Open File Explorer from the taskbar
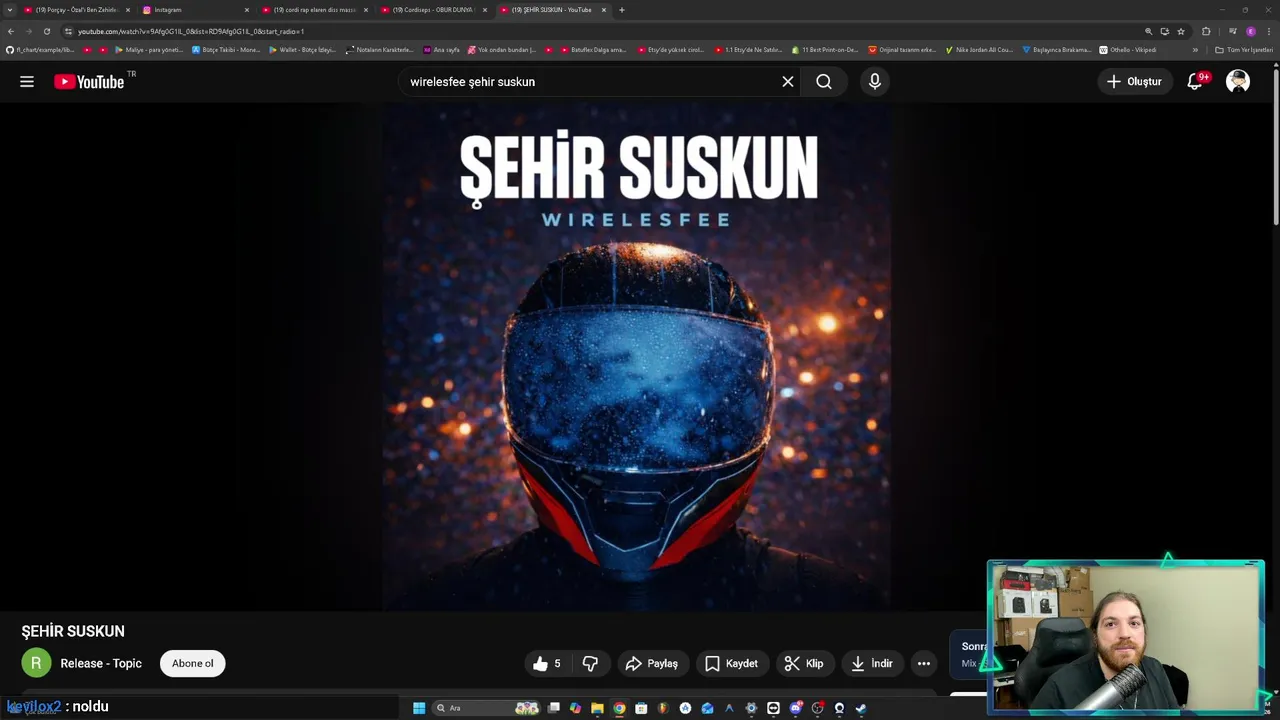1280x720 pixels. 597,708
